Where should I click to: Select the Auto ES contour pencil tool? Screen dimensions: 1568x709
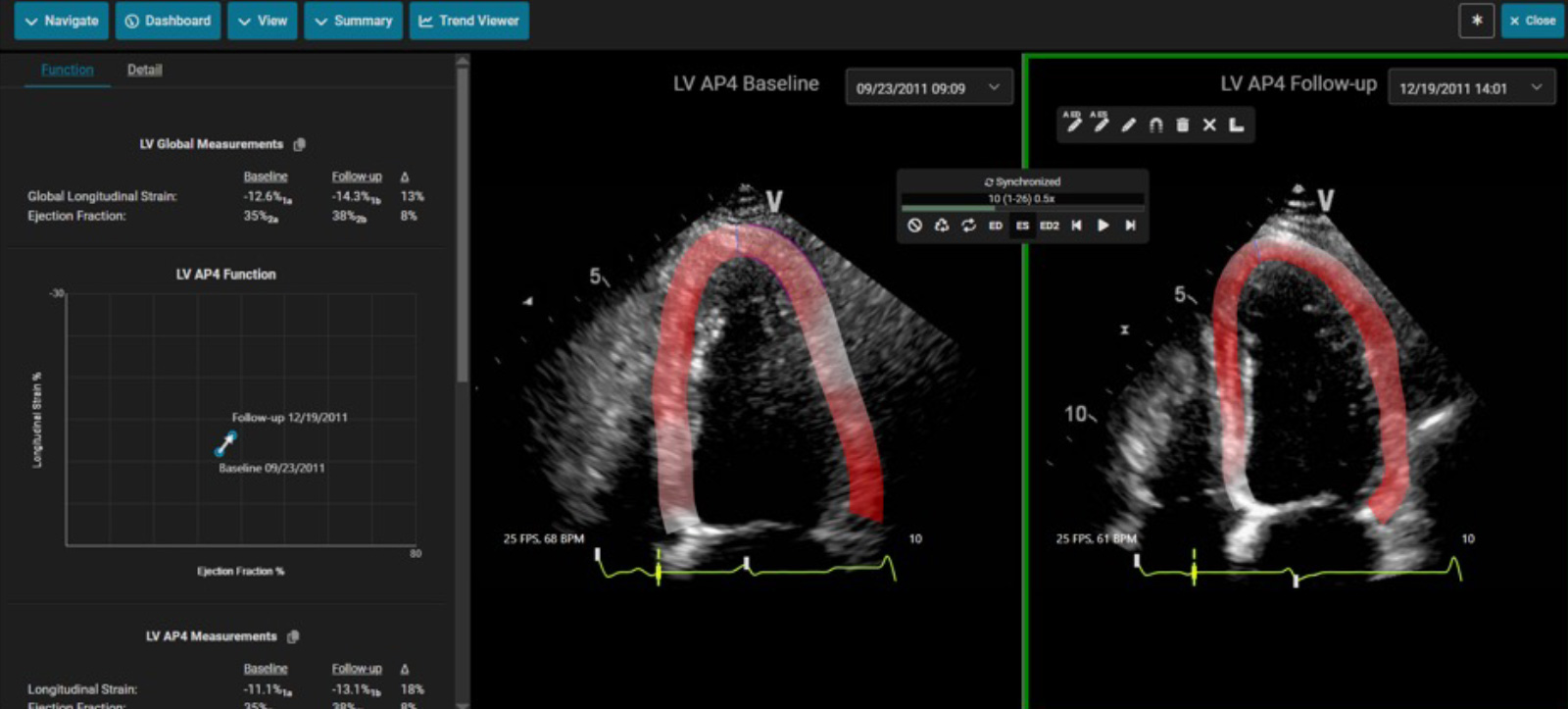point(1101,124)
